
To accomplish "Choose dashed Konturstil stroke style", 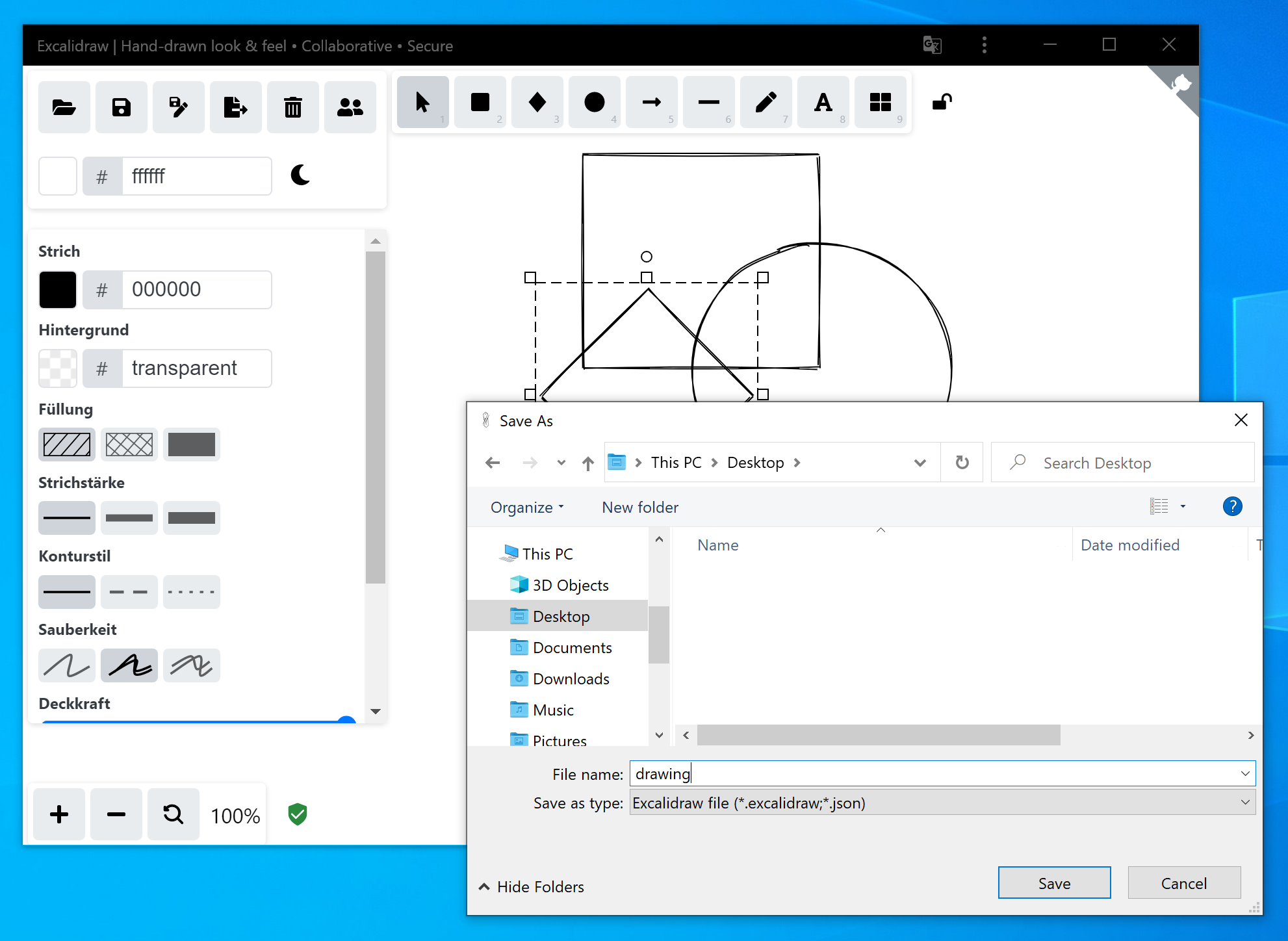I will 129,592.
